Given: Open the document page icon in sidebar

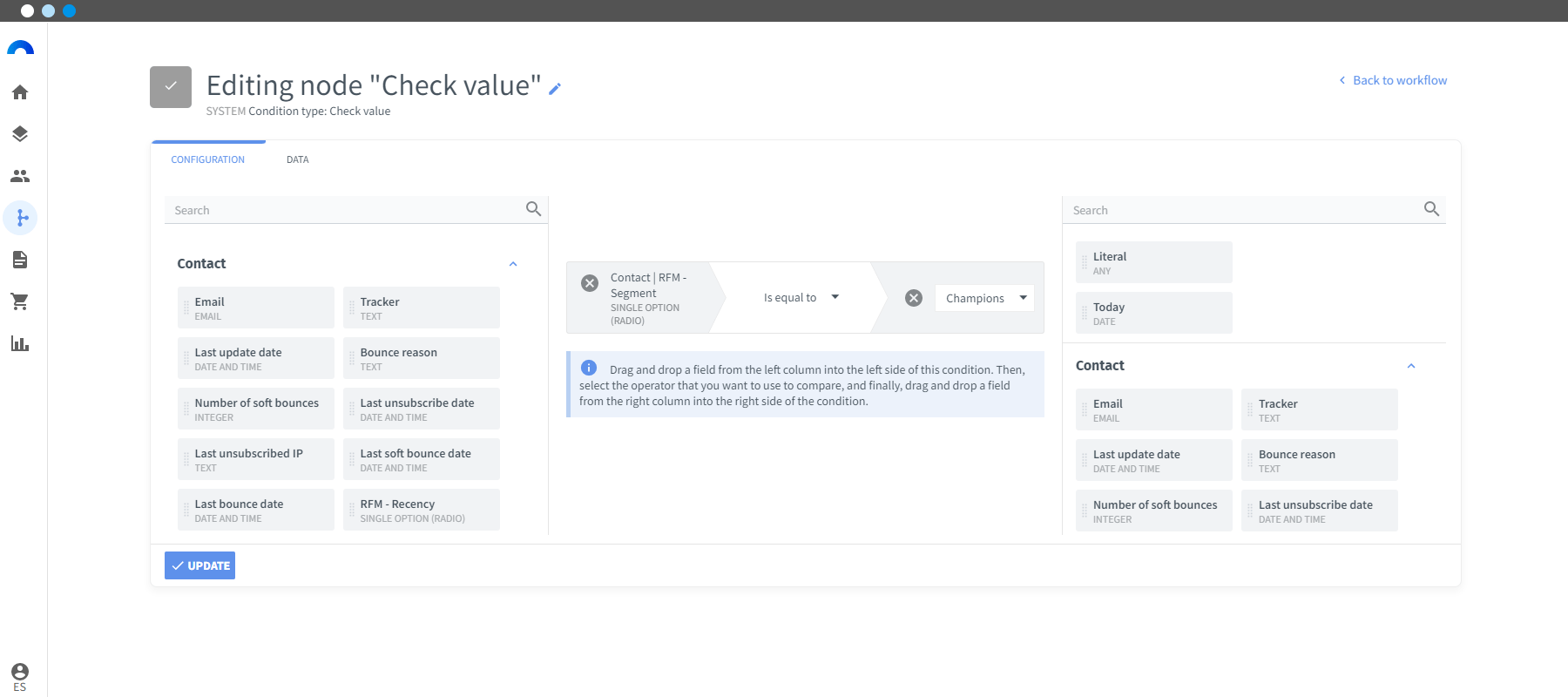Looking at the screenshot, I should pos(20,260).
